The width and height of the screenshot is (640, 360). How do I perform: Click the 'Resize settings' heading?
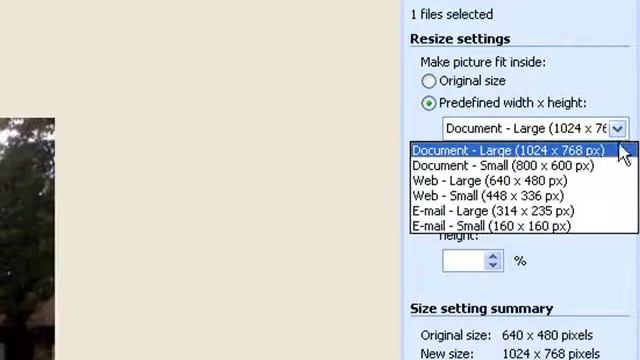click(x=460, y=39)
